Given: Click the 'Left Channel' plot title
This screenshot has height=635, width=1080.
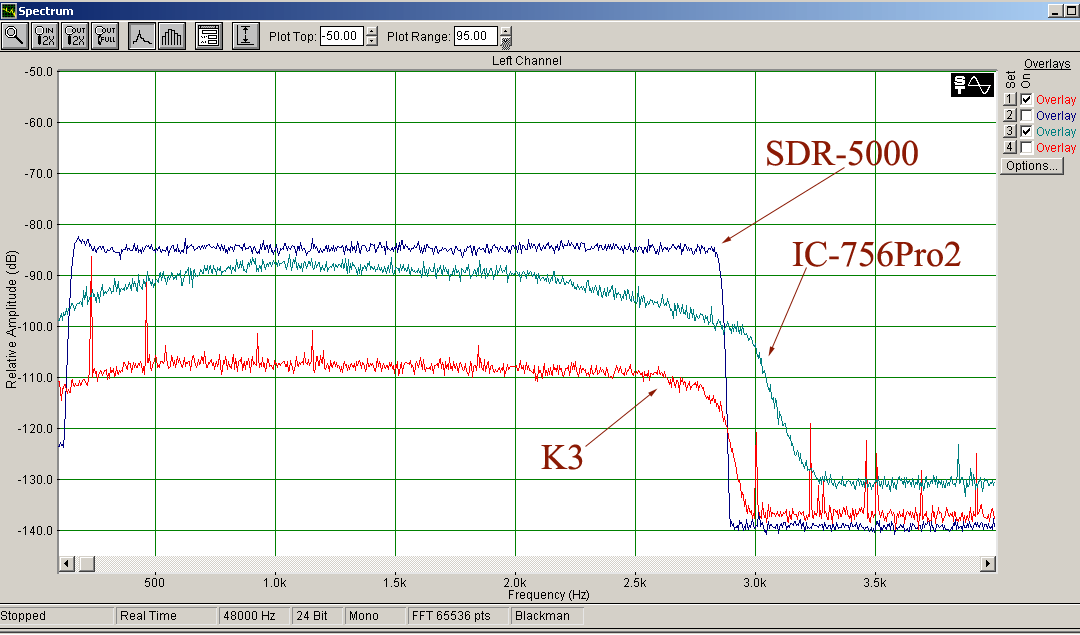Looking at the screenshot, I should coord(527,61).
